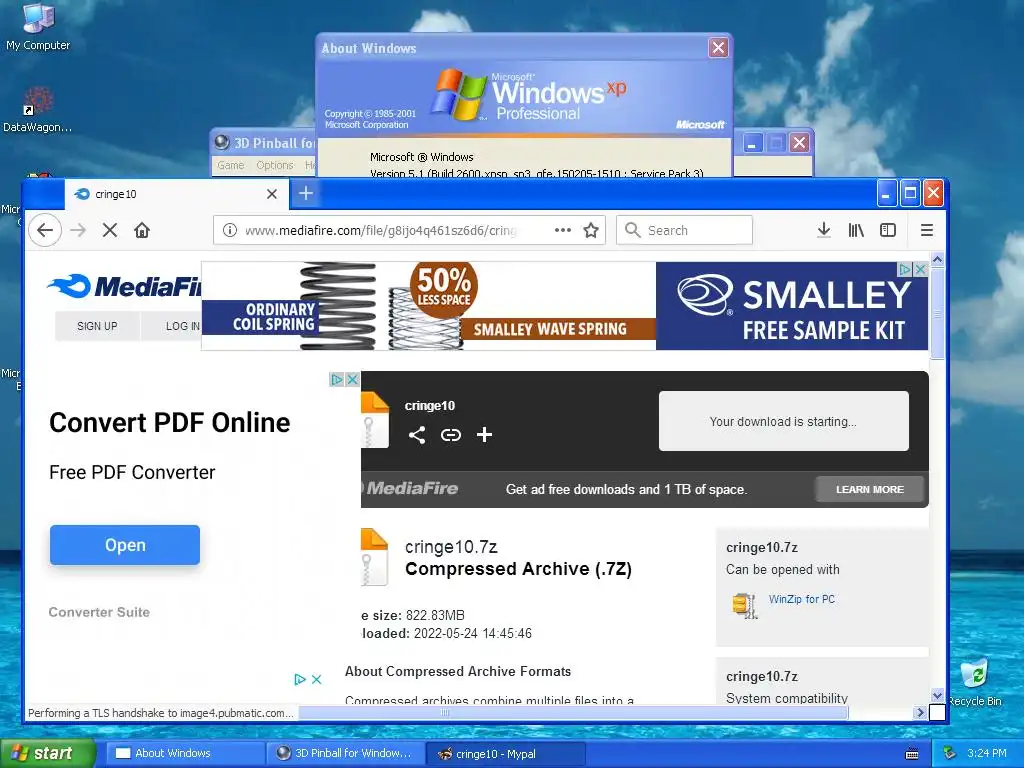Image resolution: width=1024 pixels, height=768 pixels.
Task: Click the network tray icon near clock
Action: click(950, 753)
